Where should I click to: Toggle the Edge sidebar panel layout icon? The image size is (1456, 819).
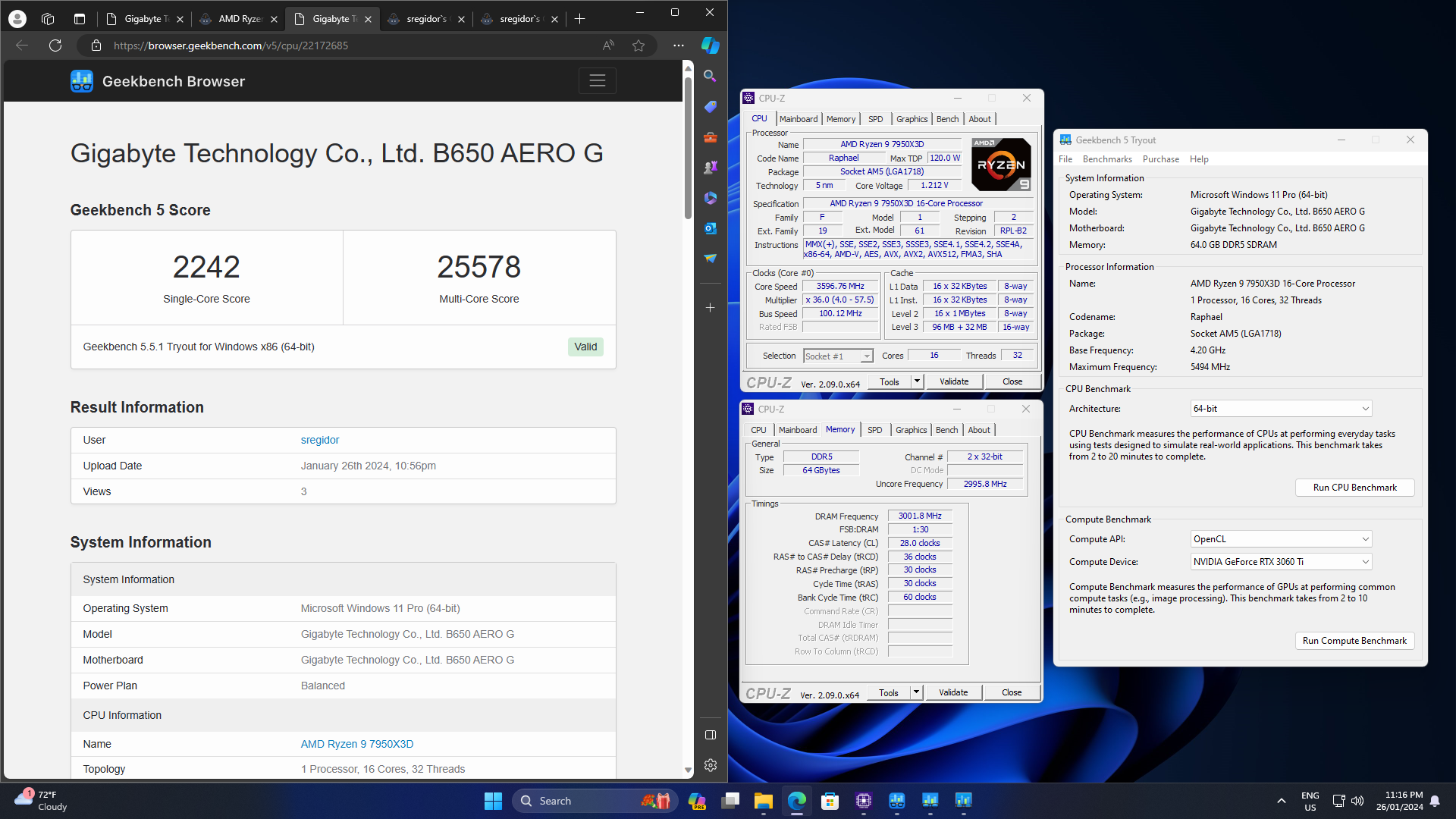click(711, 735)
